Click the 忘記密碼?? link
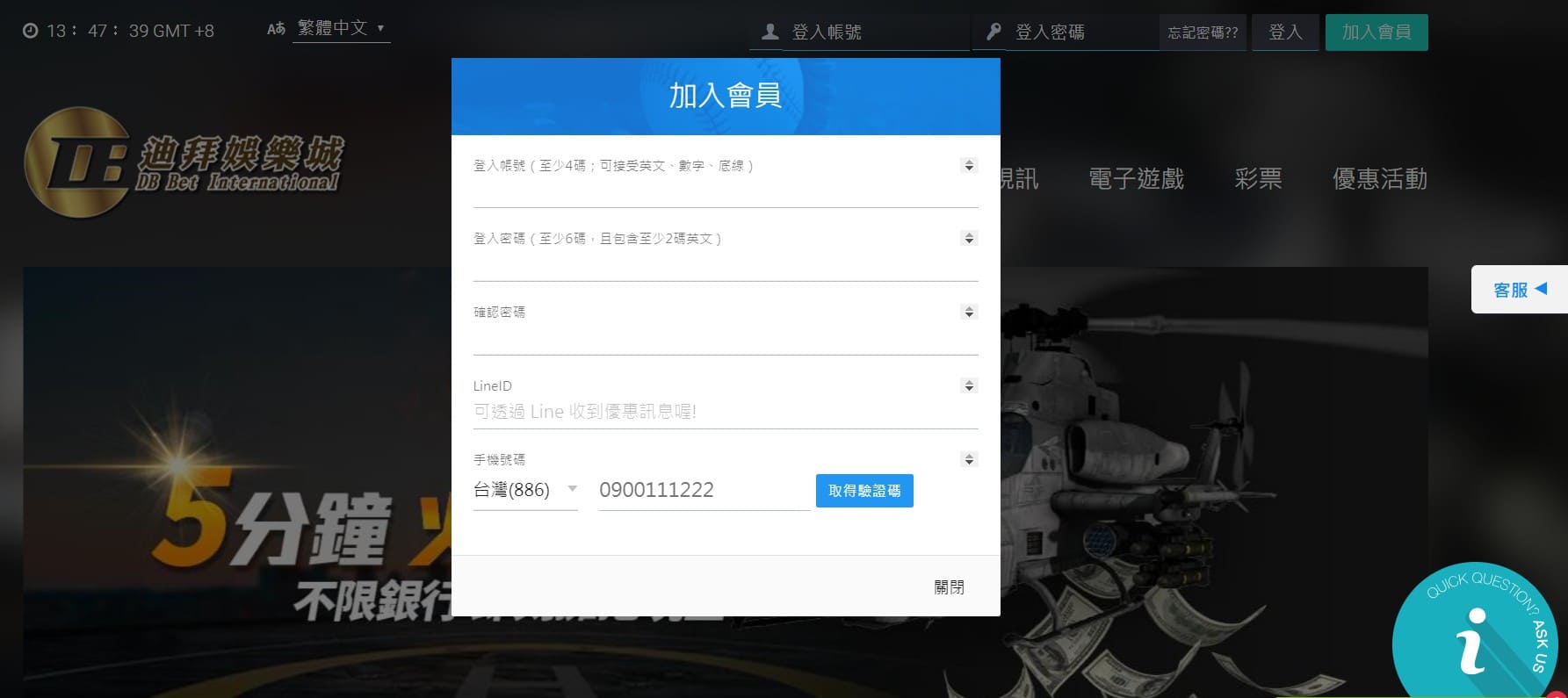The width and height of the screenshot is (1568, 698). [1203, 32]
